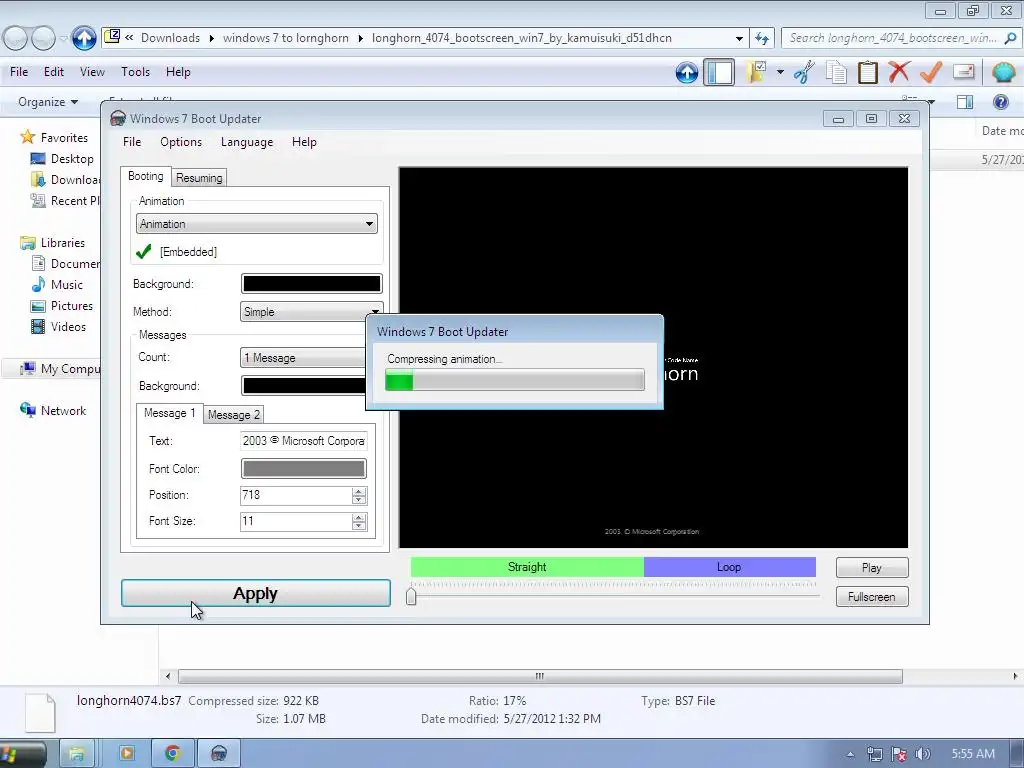Click the preview pane icon in Explorer
Screen dimensions: 1024x768
coord(965,102)
